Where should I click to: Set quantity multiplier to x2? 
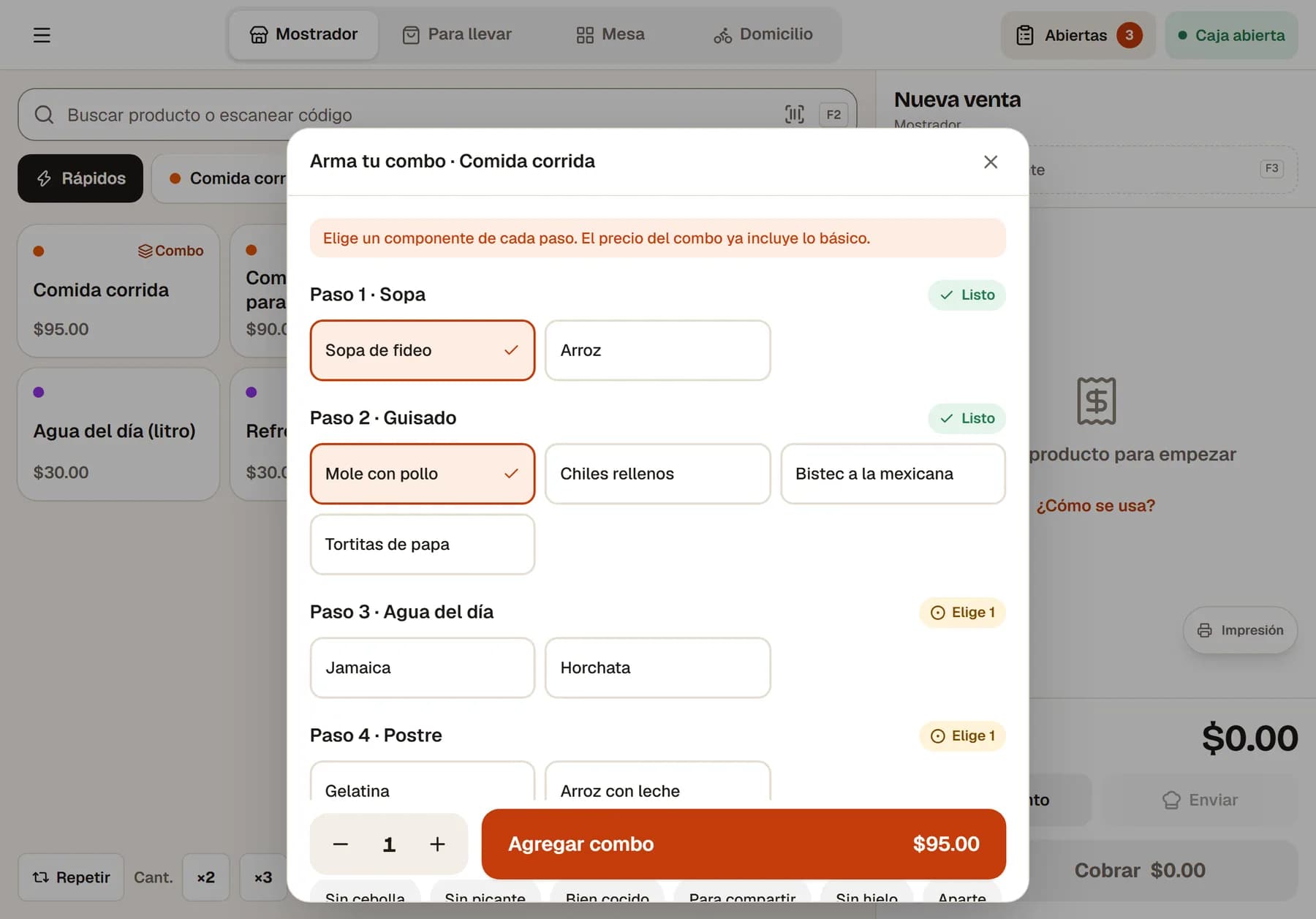pyautogui.click(x=206, y=877)
